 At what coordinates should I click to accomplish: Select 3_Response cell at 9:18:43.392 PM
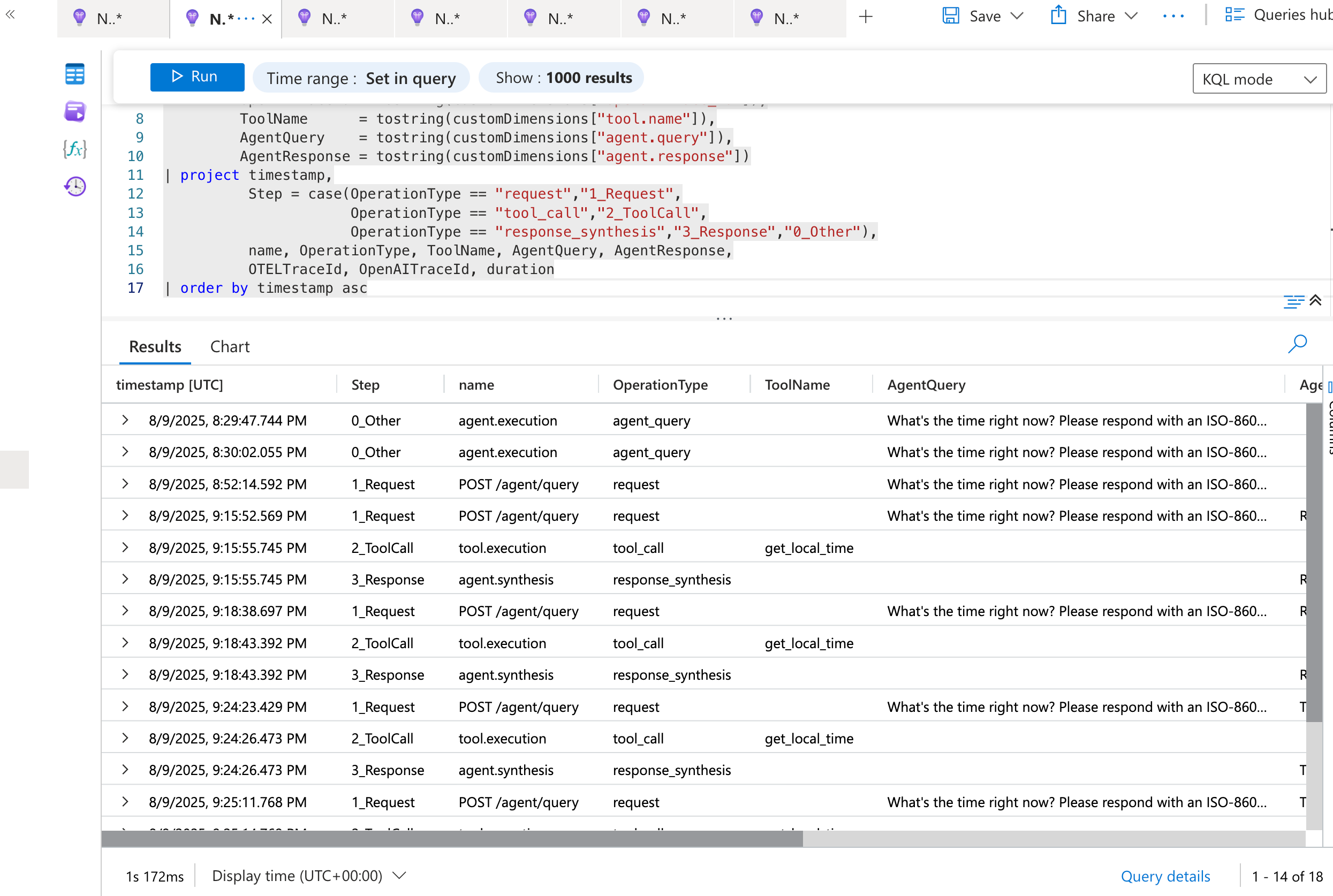coord(388,675)
